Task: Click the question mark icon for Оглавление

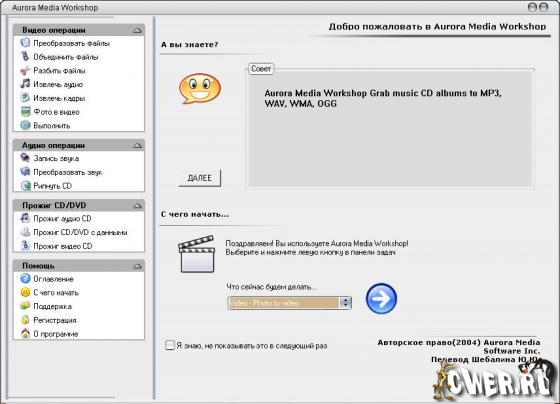Action: pyautogui.click(x=25, y=279)
